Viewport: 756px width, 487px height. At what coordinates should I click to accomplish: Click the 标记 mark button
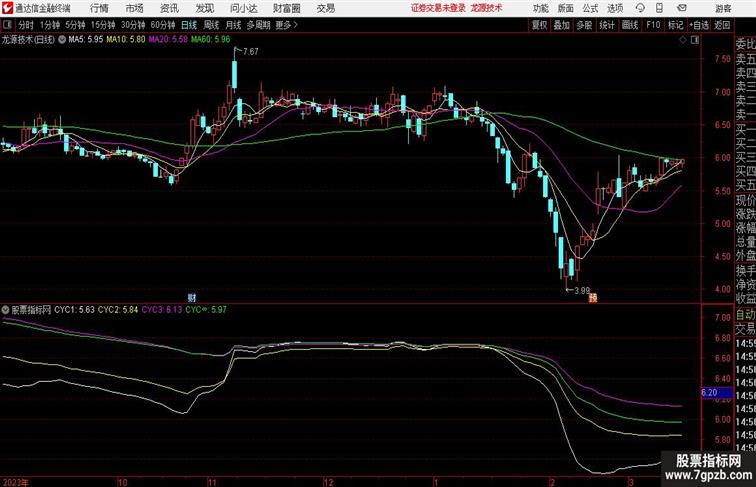point(675,25)
